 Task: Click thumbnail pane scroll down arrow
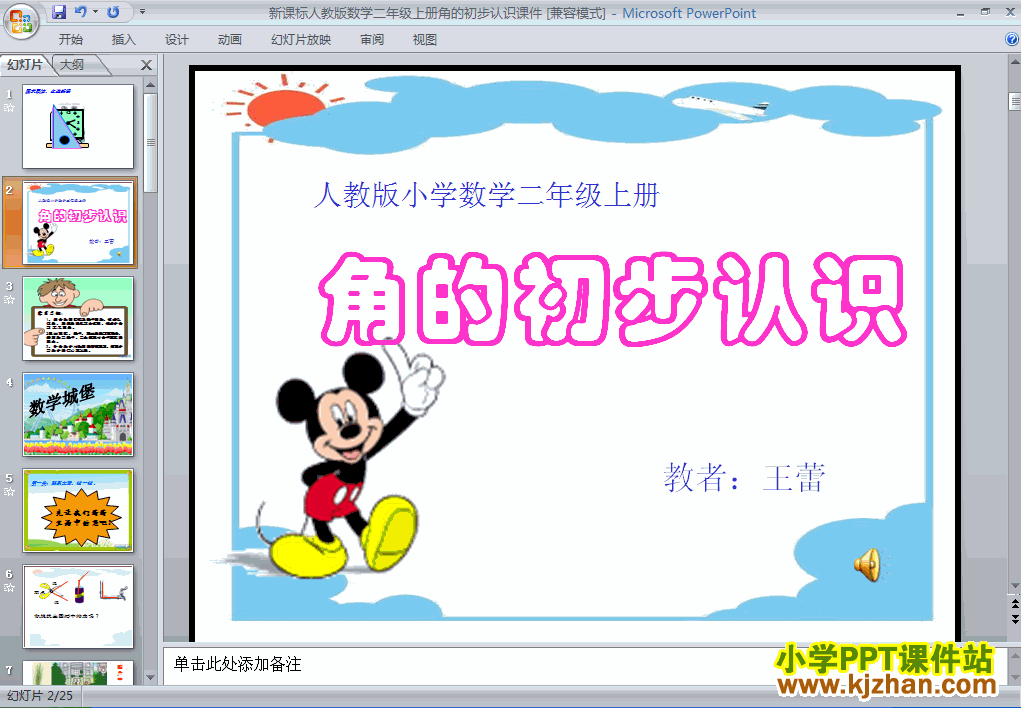150,677
